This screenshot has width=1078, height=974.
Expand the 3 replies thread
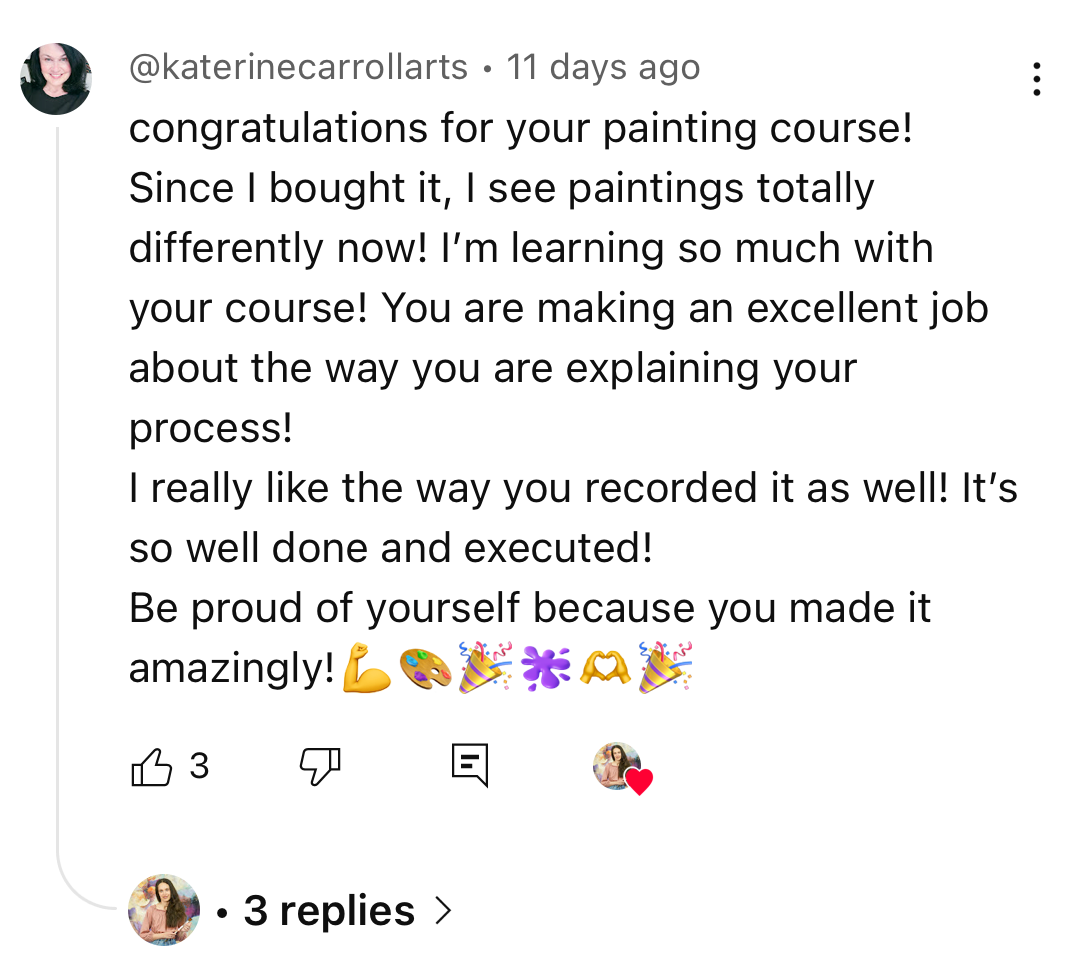click(329, 911)
